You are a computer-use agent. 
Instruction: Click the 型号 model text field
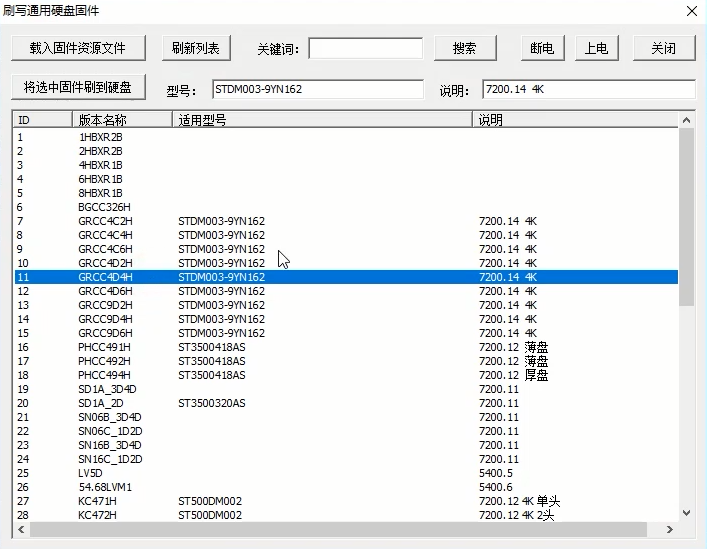coord(318,90)
